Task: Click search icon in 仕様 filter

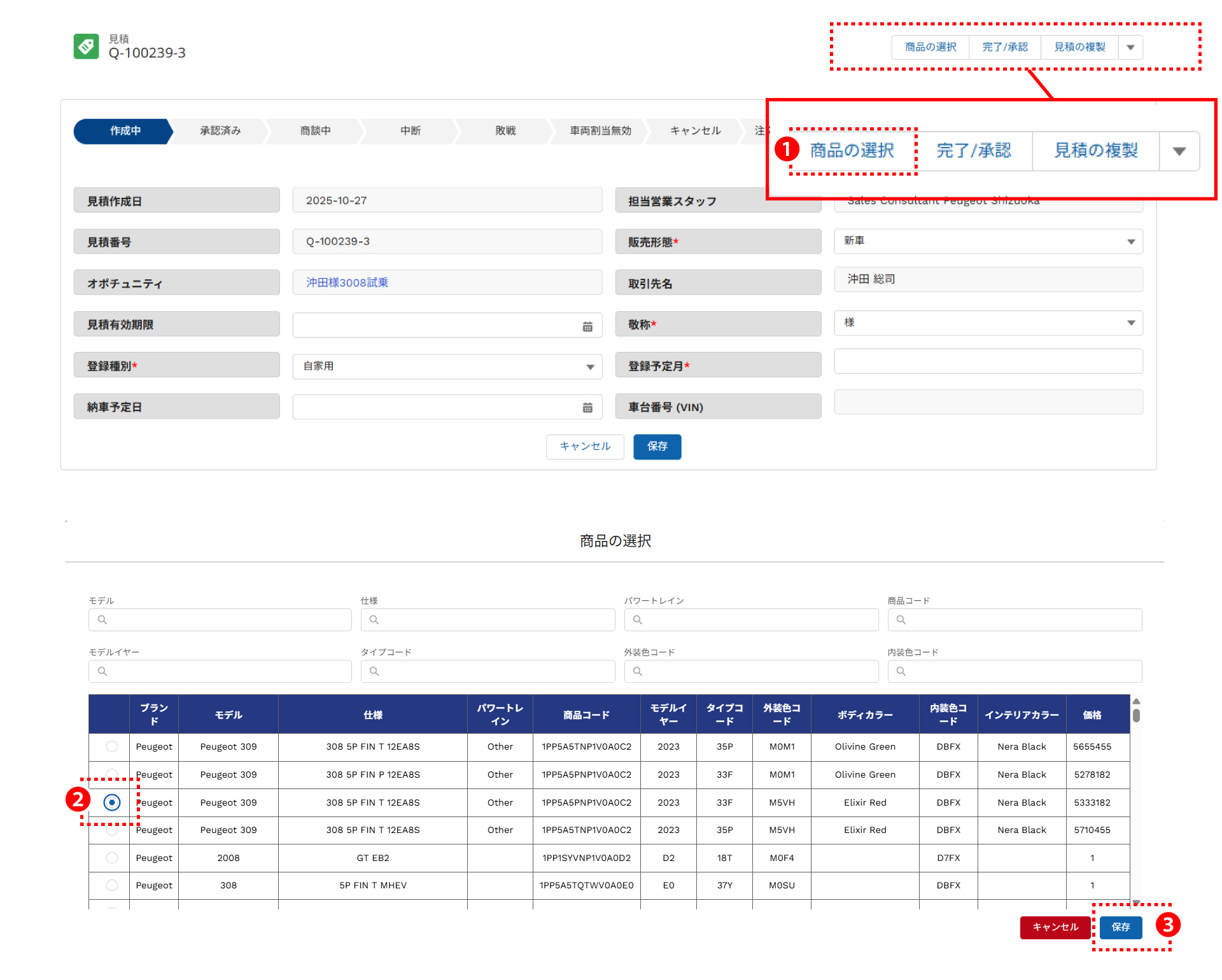Action: (374, 620)
